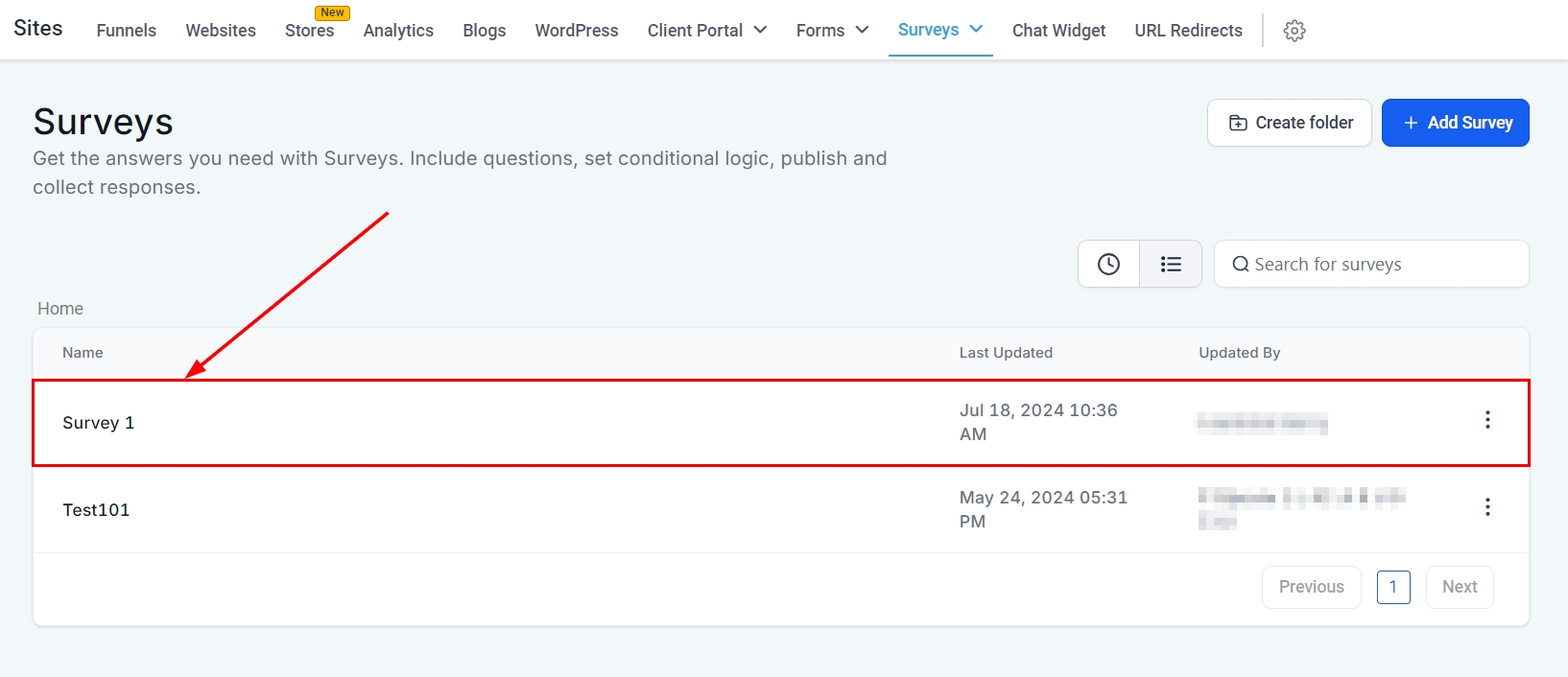Open the Chat Widget tab
Image resolution: width=1568 pixels, height=677 pixels.
[1058, 31]
